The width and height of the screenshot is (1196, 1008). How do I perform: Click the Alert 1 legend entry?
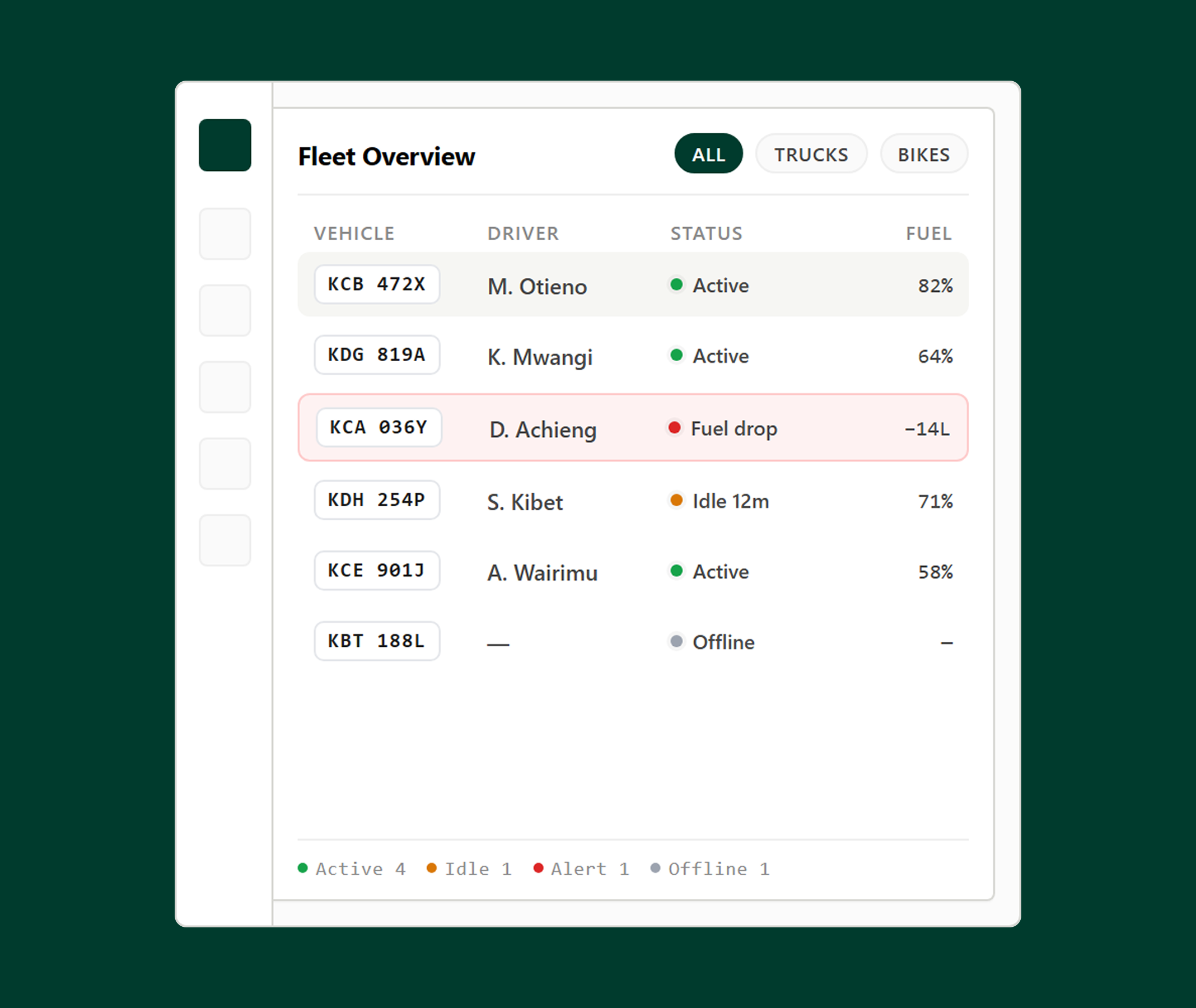(x=581, y=869)
